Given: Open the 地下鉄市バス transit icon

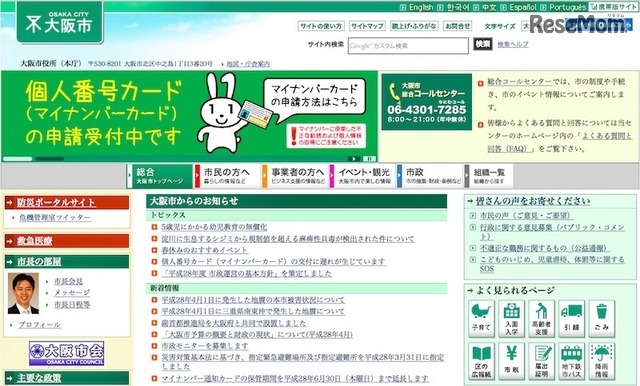Looking at the screenshot, I should click(x=571, y=361).
